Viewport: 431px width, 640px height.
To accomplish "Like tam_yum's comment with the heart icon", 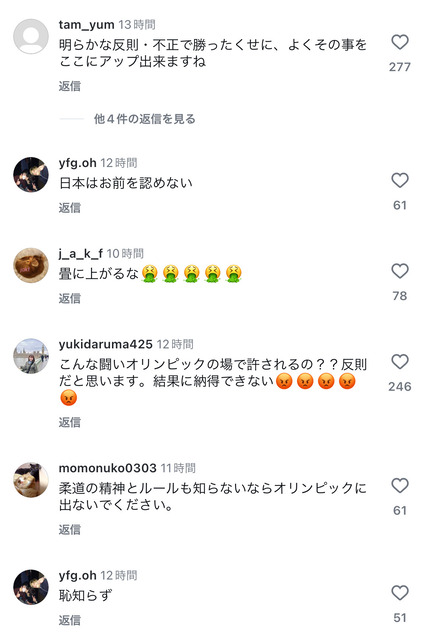I will [x=400, y=42].
